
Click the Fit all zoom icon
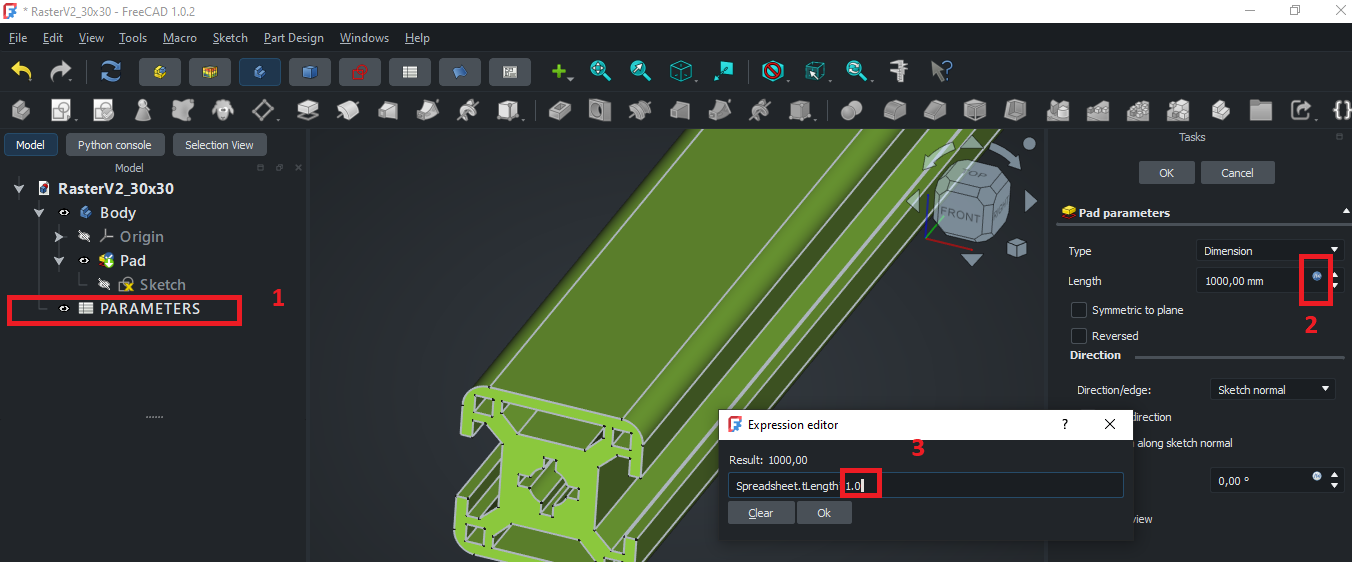tap(600, 71)
